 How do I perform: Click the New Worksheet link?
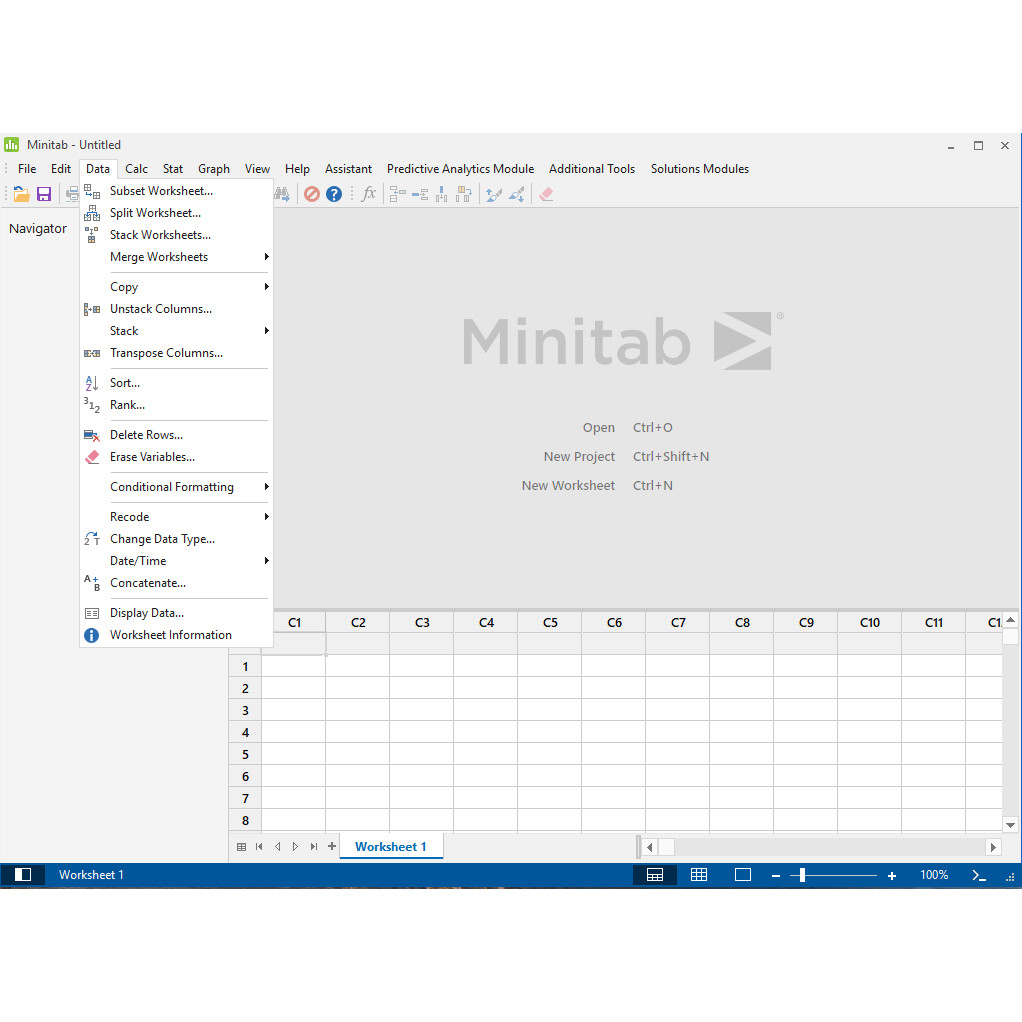[x=568, y=485]
